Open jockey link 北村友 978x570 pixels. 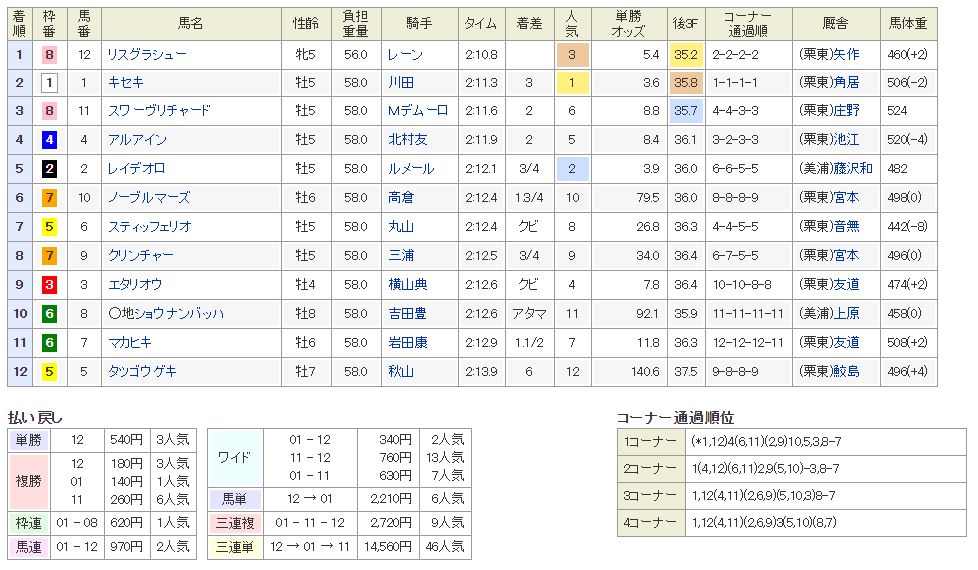408,140
